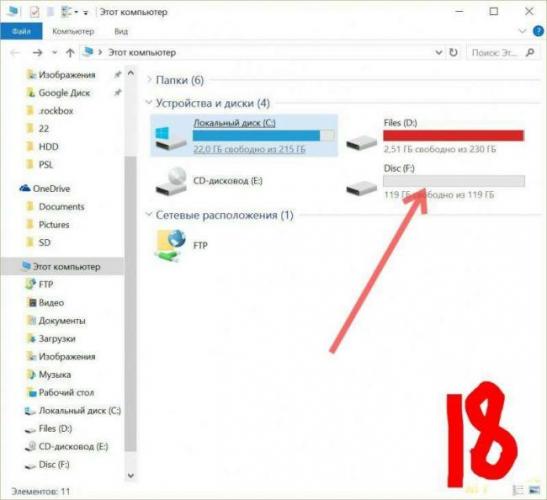The height and width of the screenshot is (500, 547).
Task: Collapse the Устройства и диски group
Action: (149, 103)
